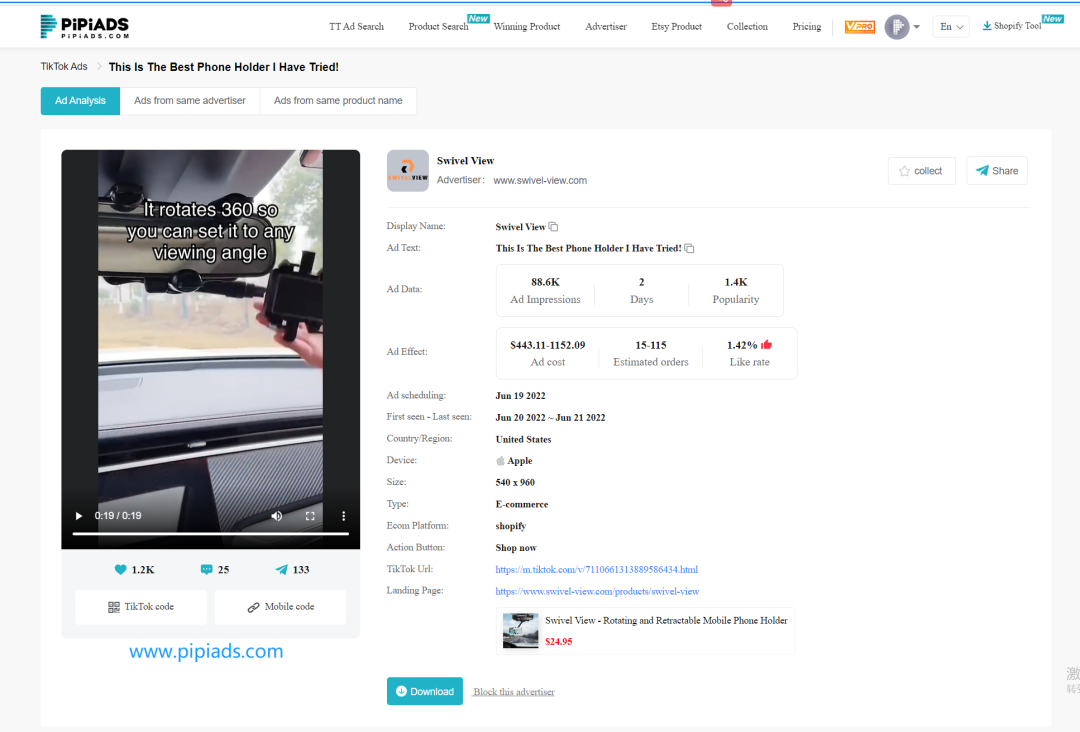The image size is (1080, 732).
Task: Open the swivel-view landing page link
Action: pyautogui.click(x=597, y=592)
